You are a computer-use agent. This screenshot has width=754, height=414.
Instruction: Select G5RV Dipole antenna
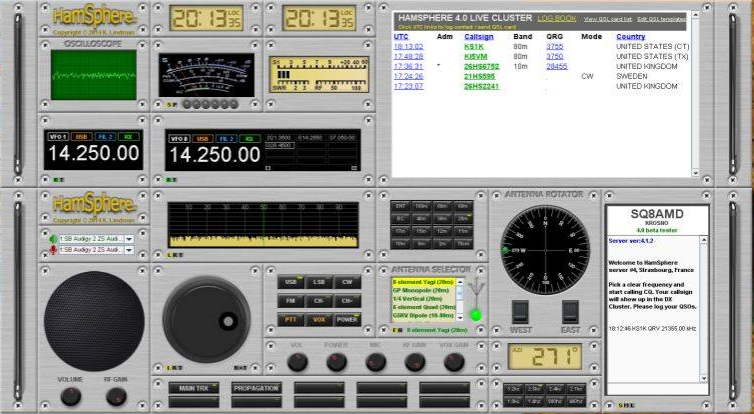click(x=424, y=316)
